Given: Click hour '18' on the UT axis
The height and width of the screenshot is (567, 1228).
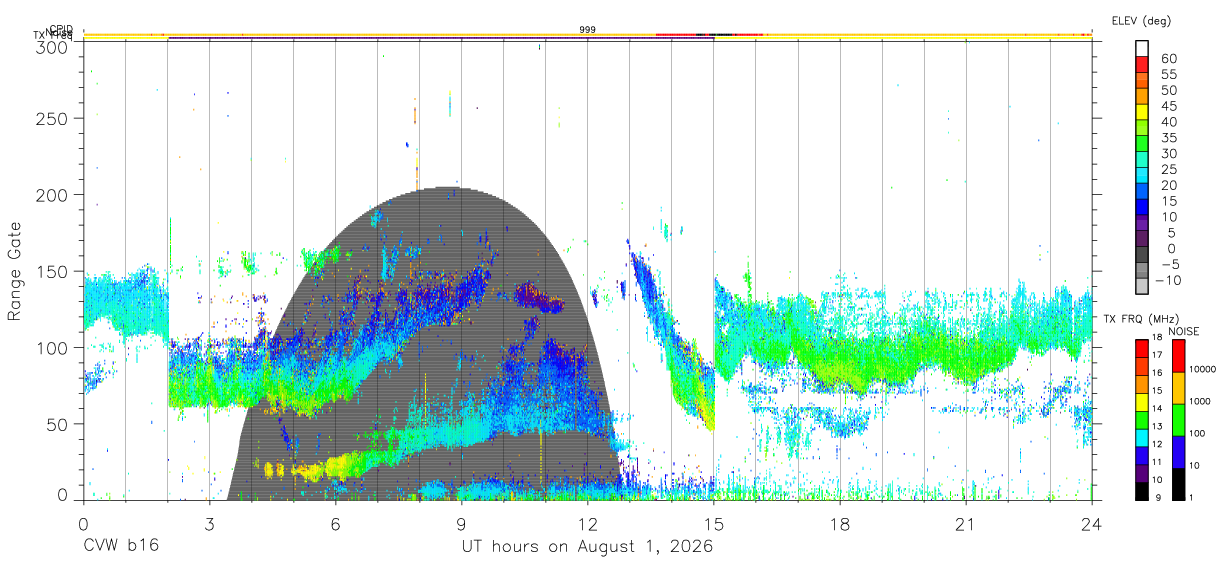Looking at the screenshot, I should 840,524.
